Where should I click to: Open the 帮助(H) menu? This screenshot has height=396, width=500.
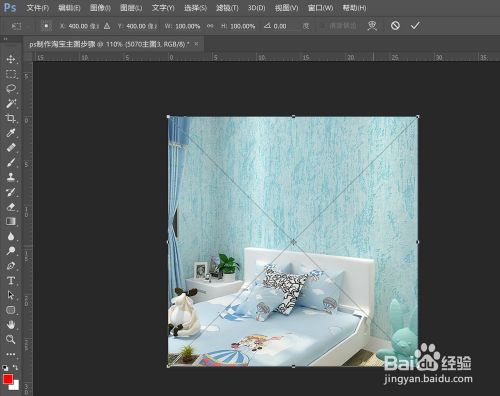pos(354,8)
